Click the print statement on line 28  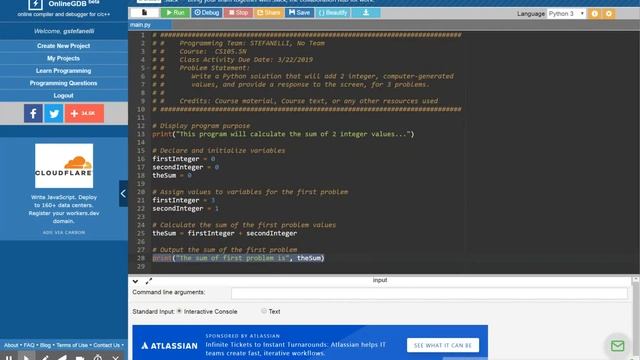click(238, 258)
